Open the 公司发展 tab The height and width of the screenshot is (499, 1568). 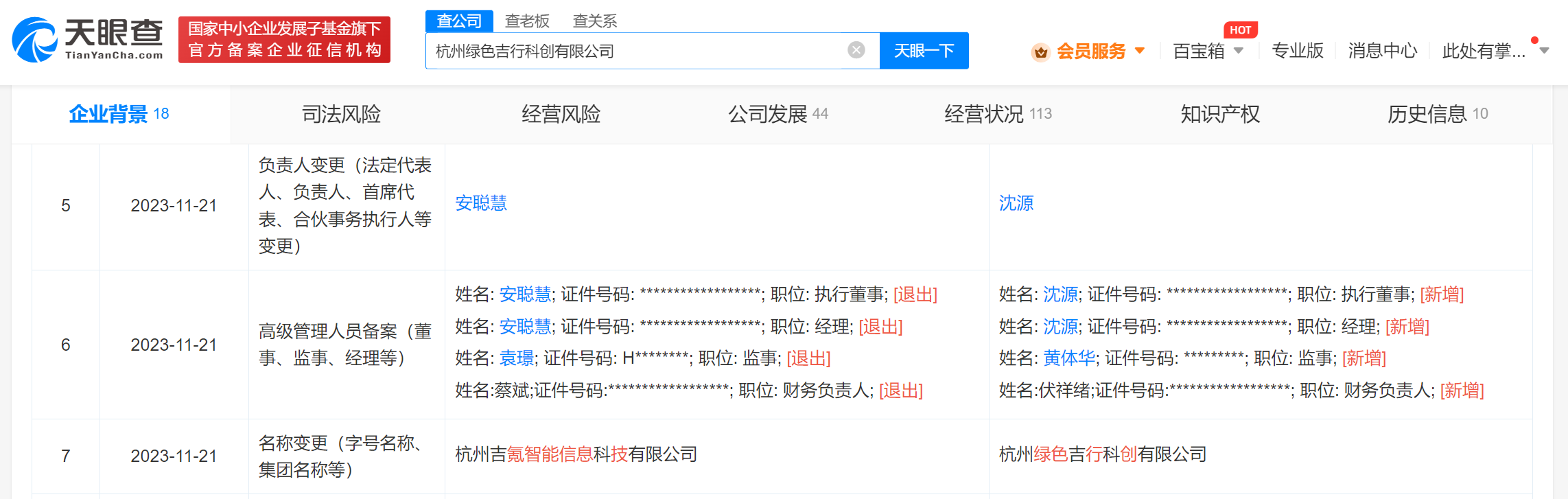tap(778, 114)
